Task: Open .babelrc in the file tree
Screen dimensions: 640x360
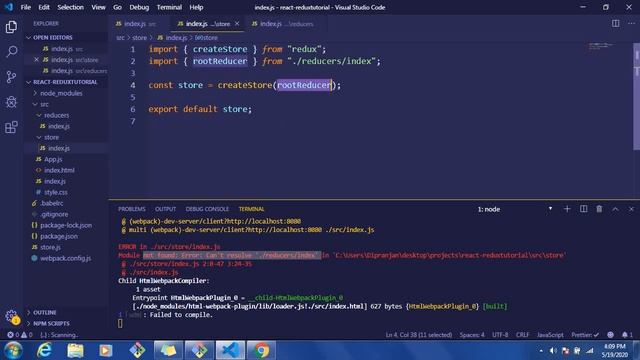Action: click(x=51, y=203)
